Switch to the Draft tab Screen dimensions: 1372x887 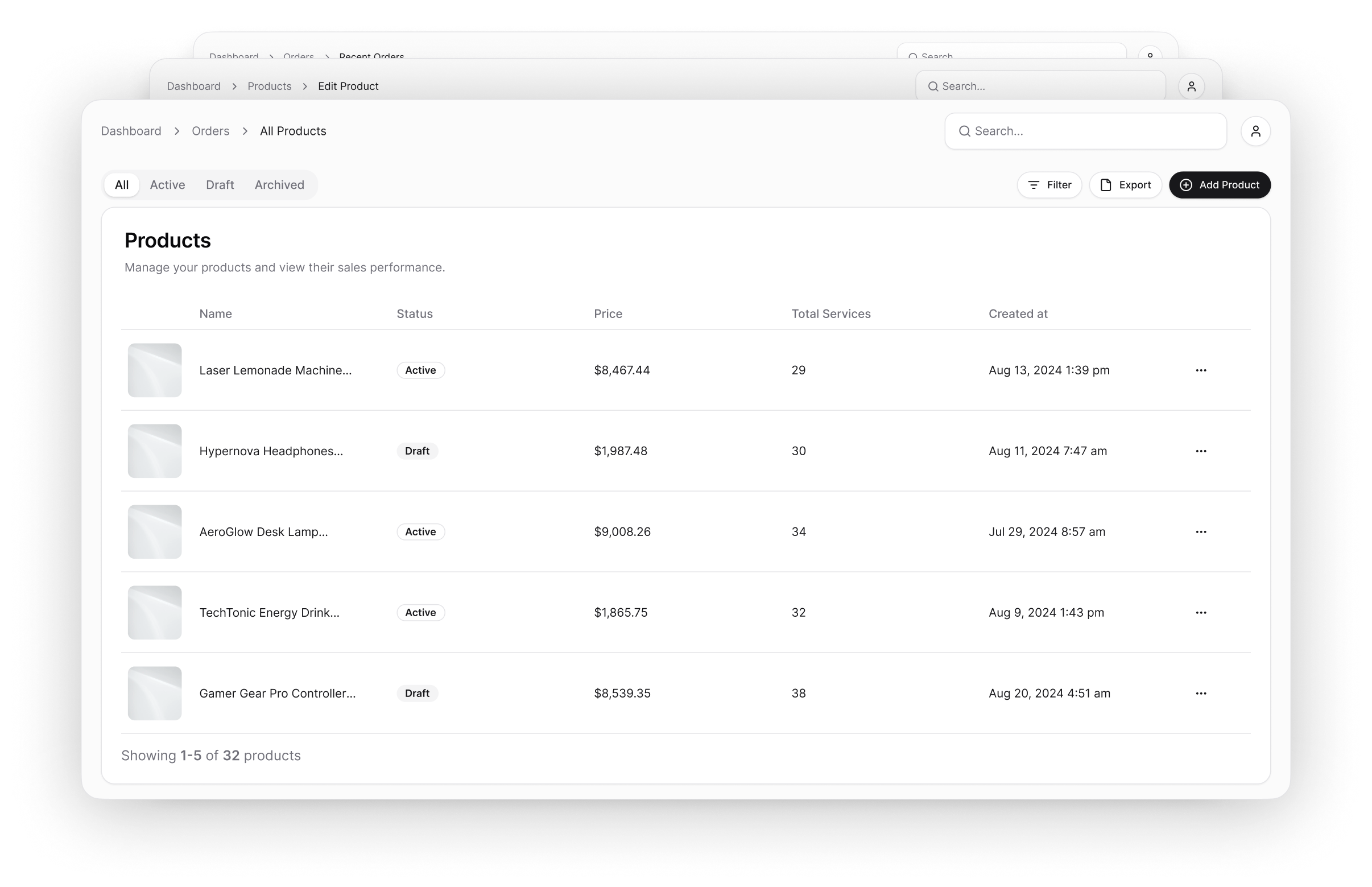(220, 185)
